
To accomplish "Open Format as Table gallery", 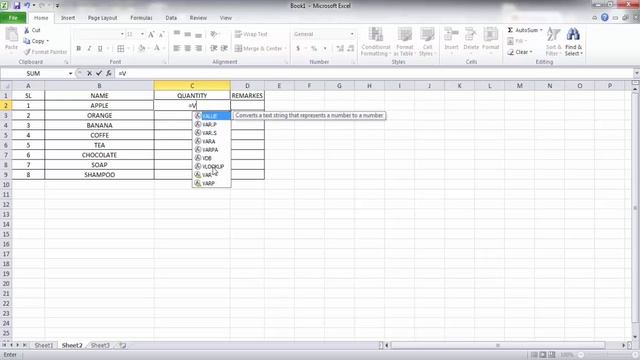I will coord(404,42).
